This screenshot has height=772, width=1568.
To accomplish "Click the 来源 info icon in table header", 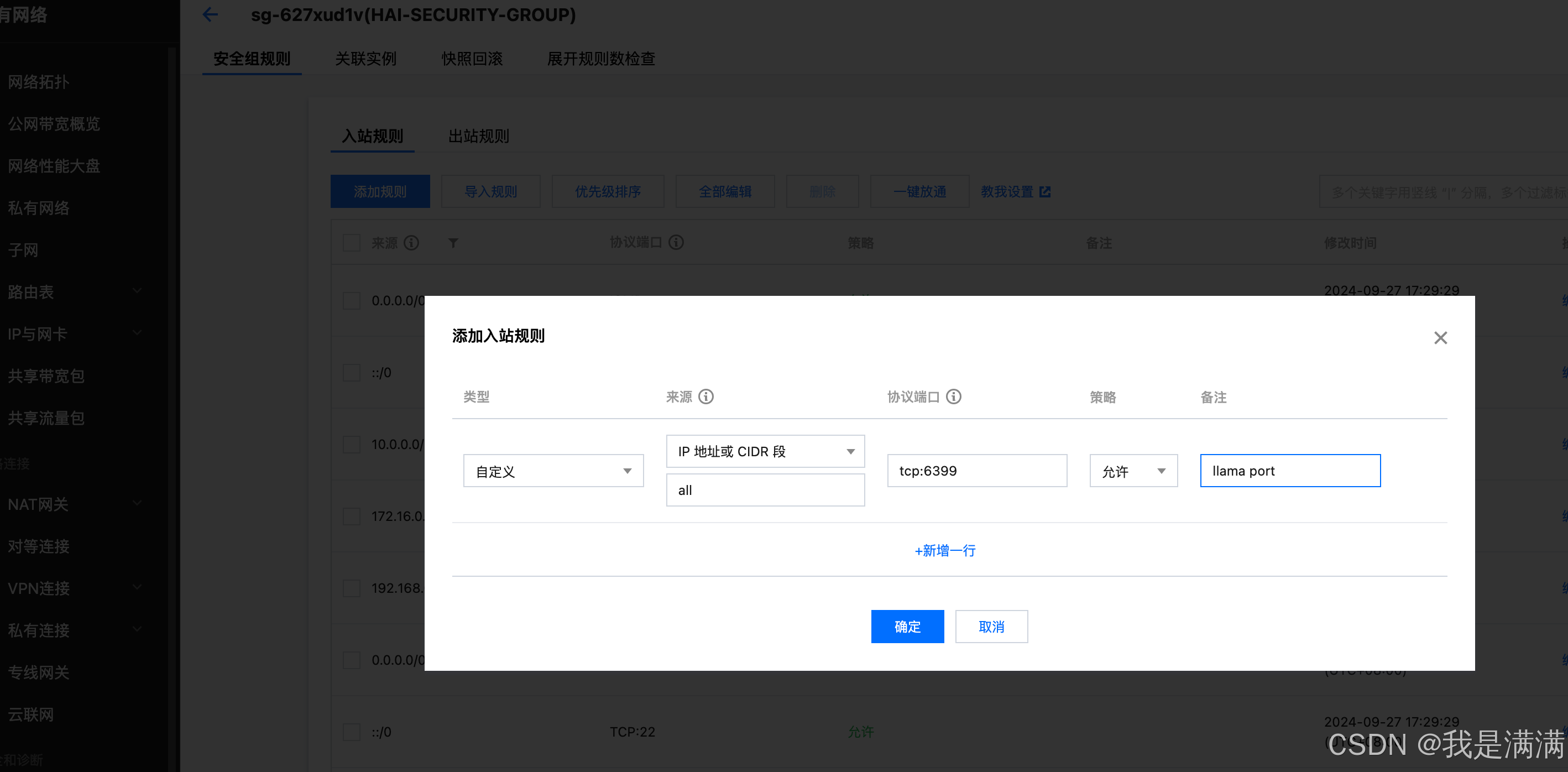I will pyautogui.click(x=411, y=243).
